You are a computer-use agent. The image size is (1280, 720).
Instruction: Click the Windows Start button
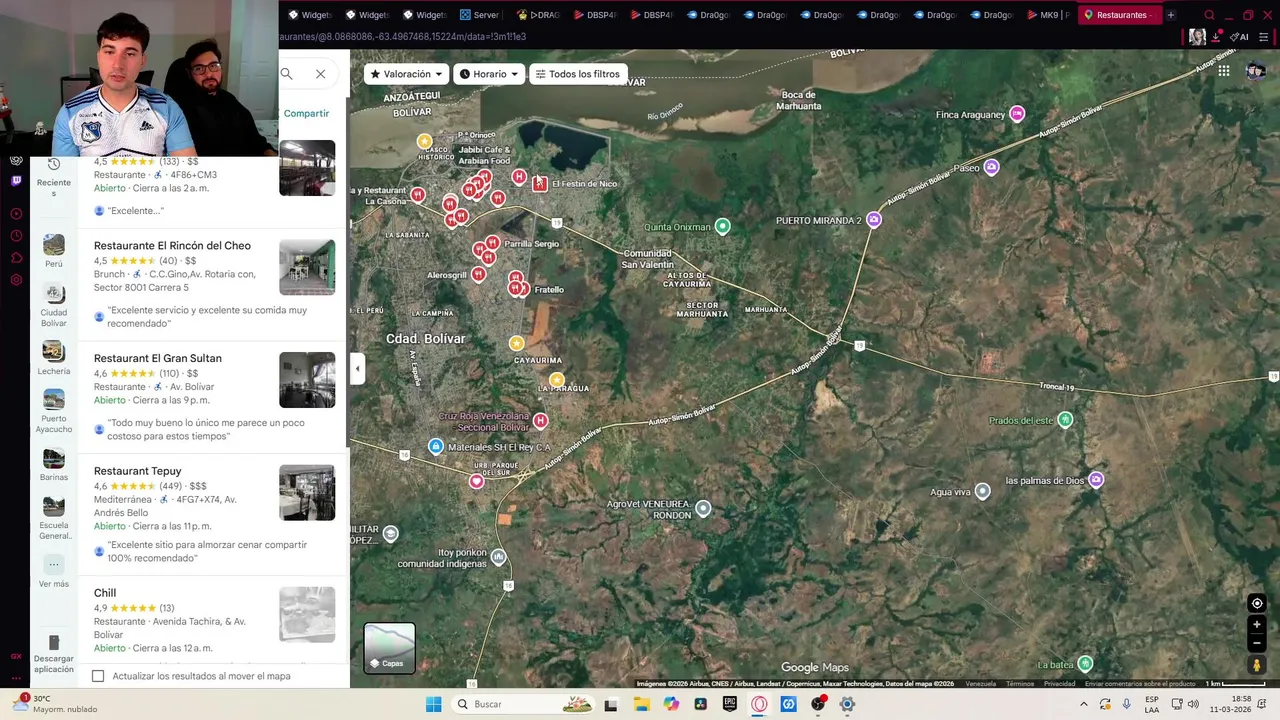coord(433,704)
